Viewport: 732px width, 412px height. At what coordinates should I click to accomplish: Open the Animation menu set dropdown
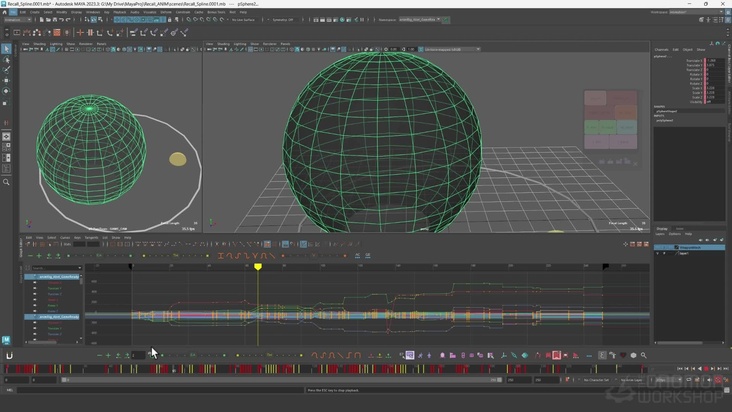coord(18,20)
